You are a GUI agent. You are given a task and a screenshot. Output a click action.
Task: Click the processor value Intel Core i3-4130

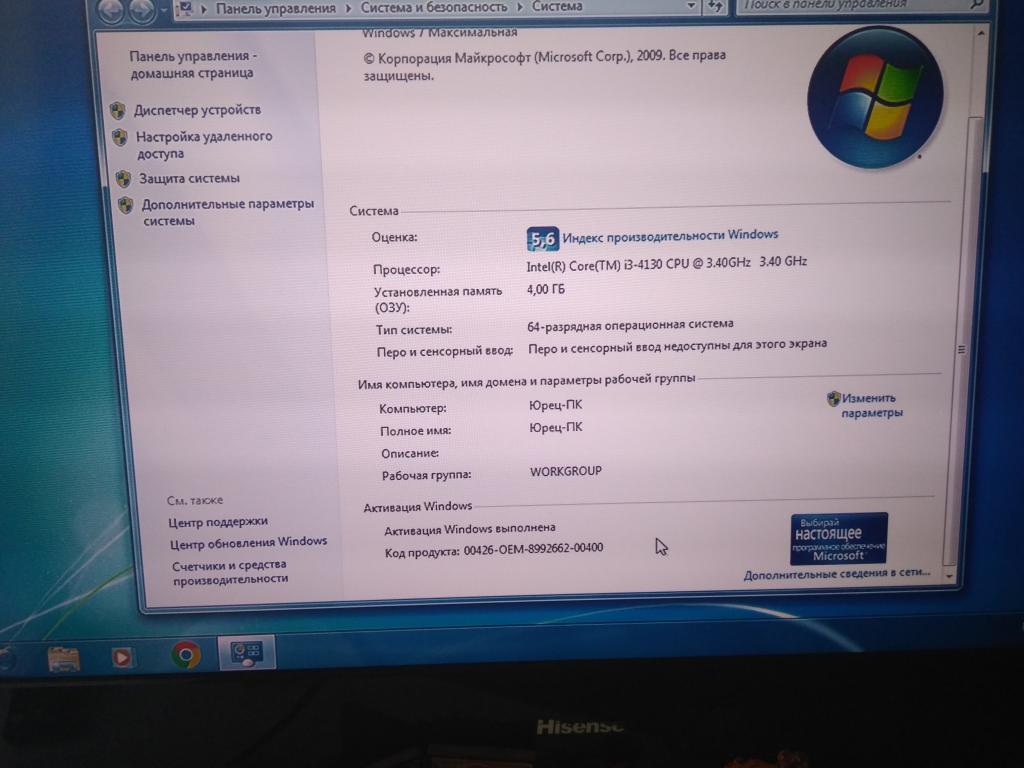tap(667, 264)
